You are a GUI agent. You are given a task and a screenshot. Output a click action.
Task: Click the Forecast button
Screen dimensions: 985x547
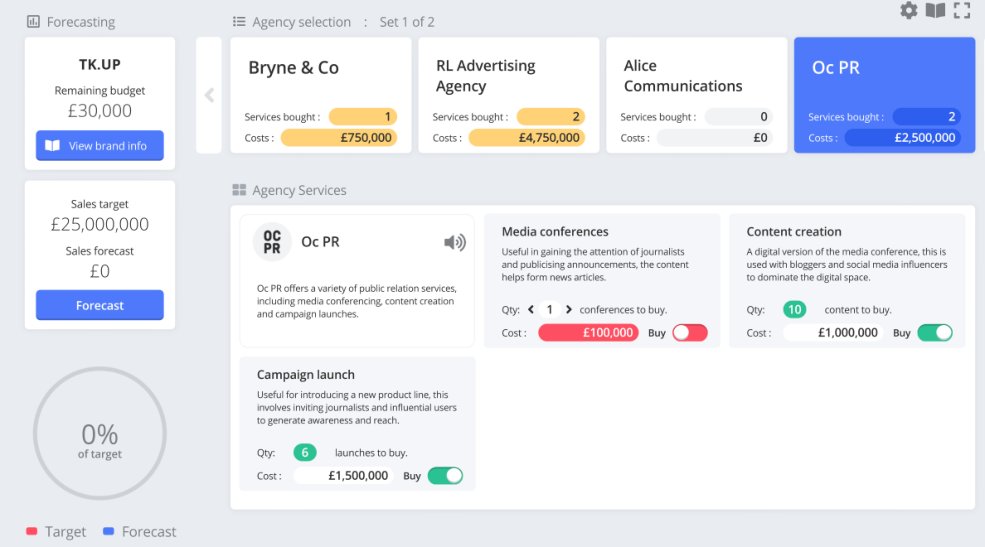100,305
